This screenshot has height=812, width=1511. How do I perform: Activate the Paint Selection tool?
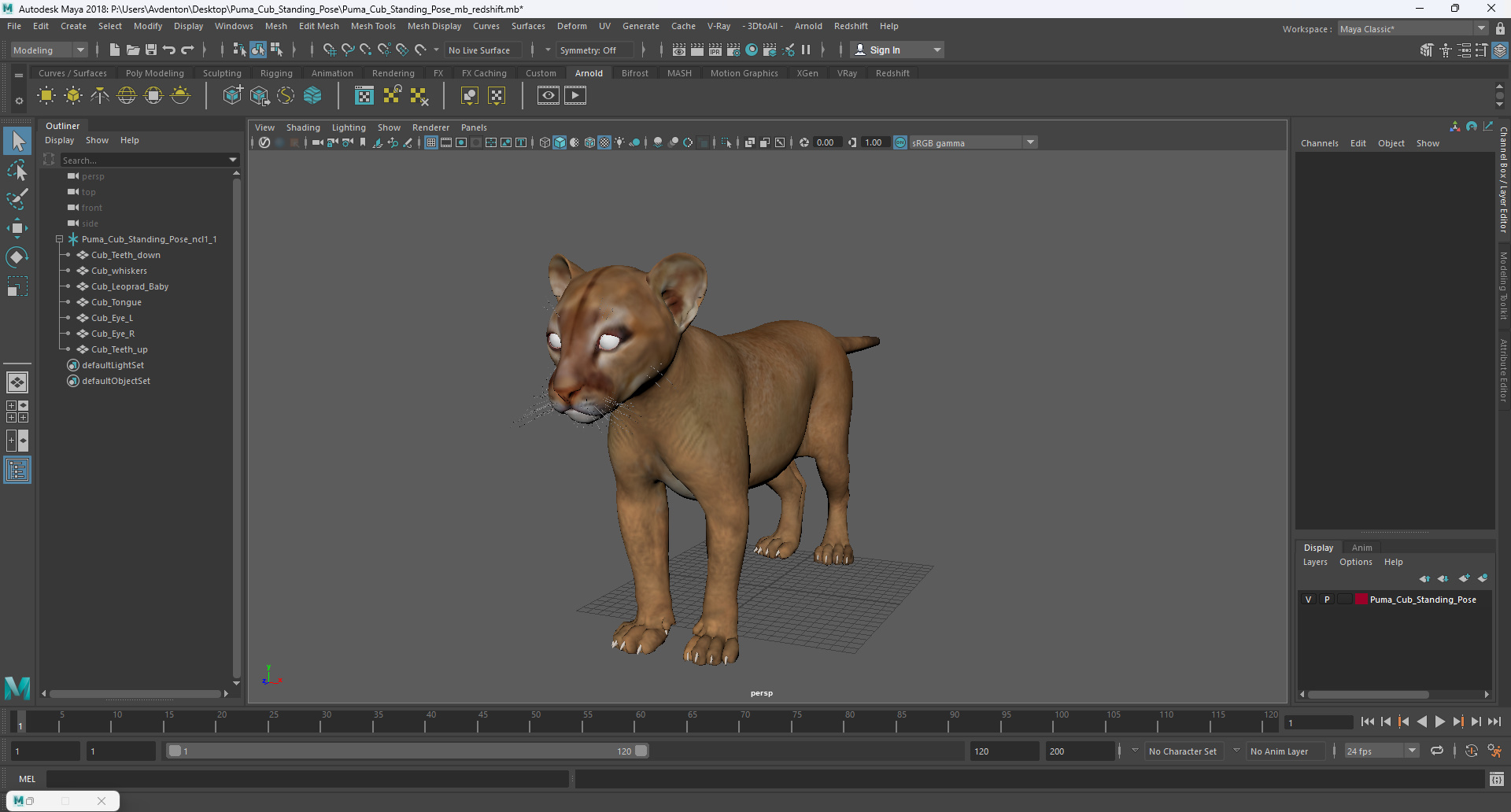click(x=17, y=199)
